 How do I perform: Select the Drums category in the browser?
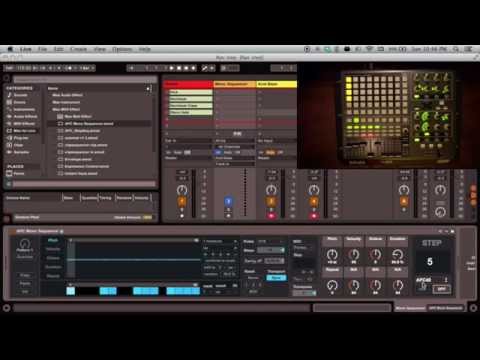(20, 102)
